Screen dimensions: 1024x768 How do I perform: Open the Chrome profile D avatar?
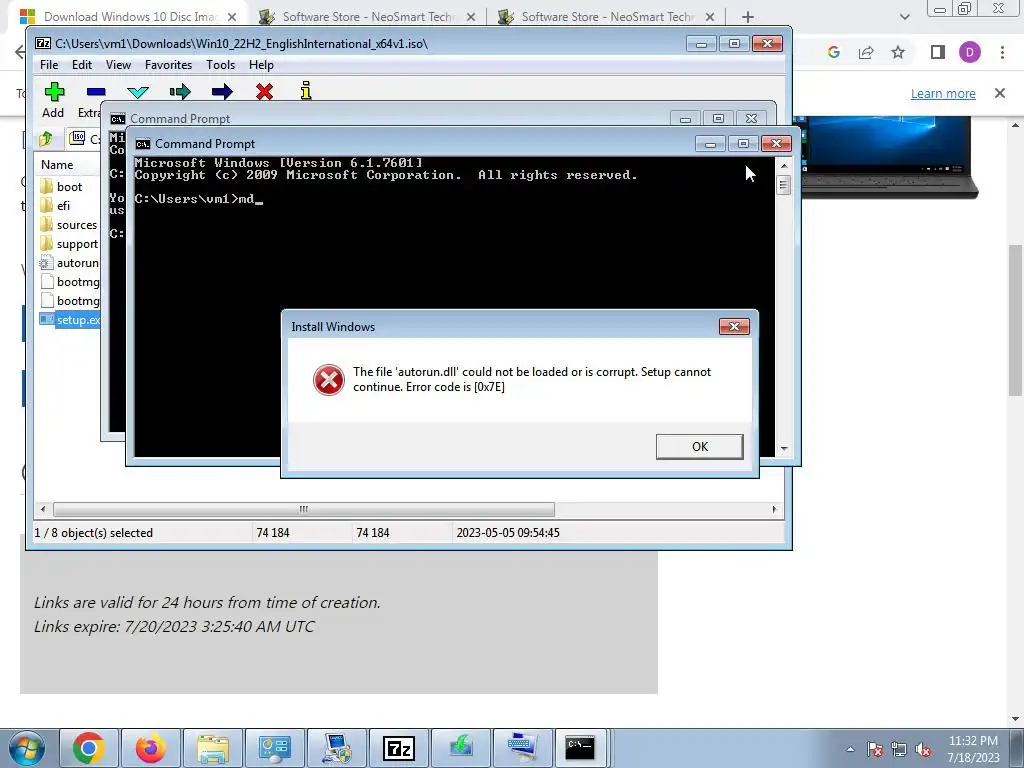(x=970, y=52)
